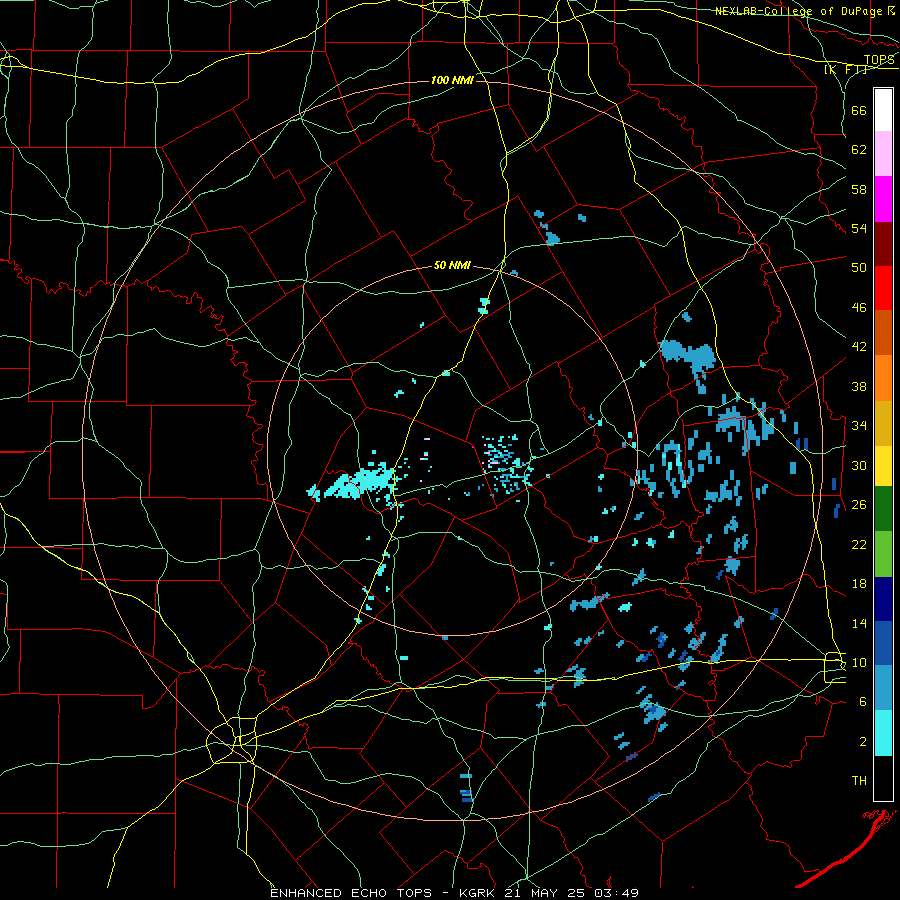This screenshot has height=900, width=900.
Task: Click the legend value 50
Action: tap(859, 268)
